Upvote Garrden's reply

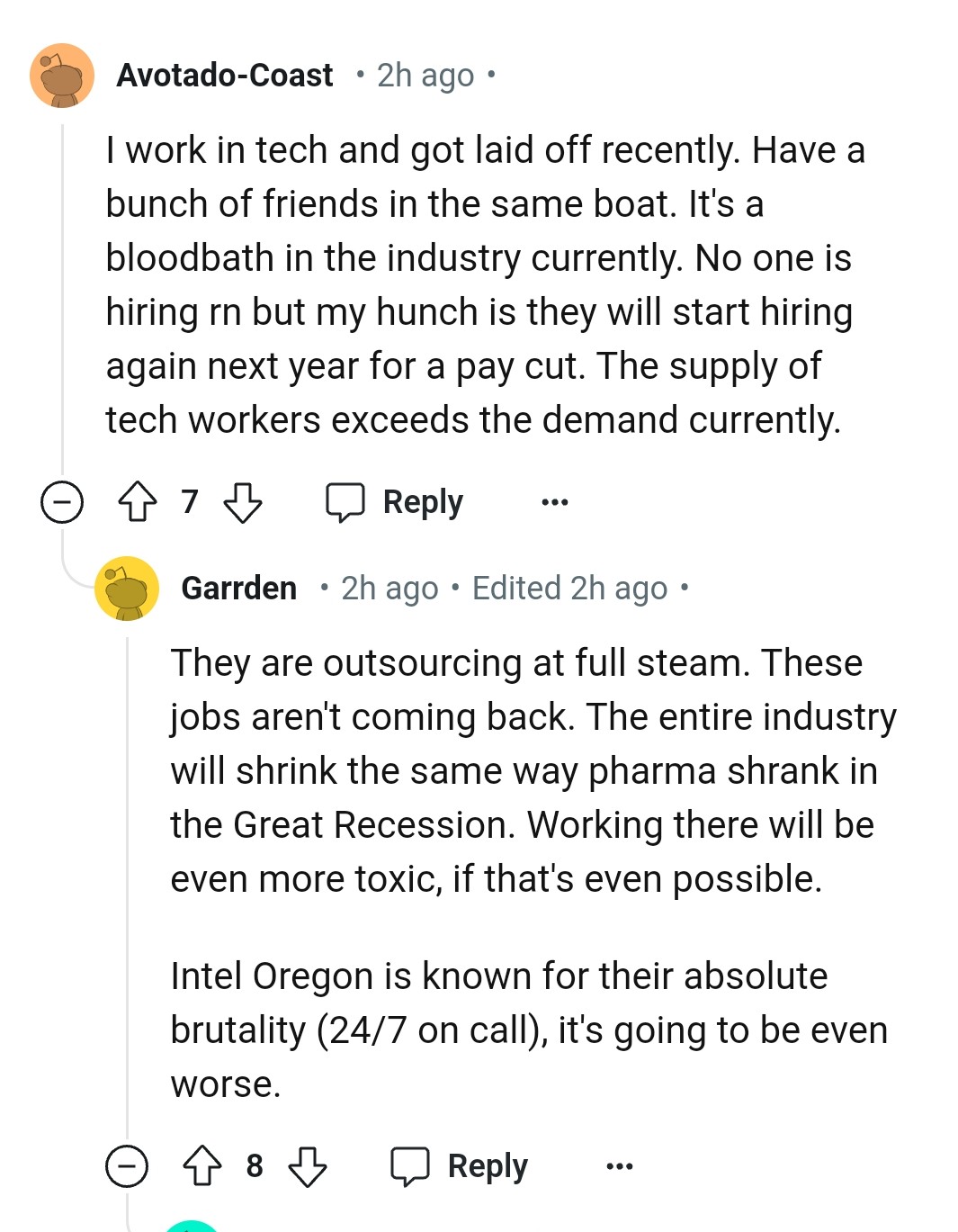202,1165
